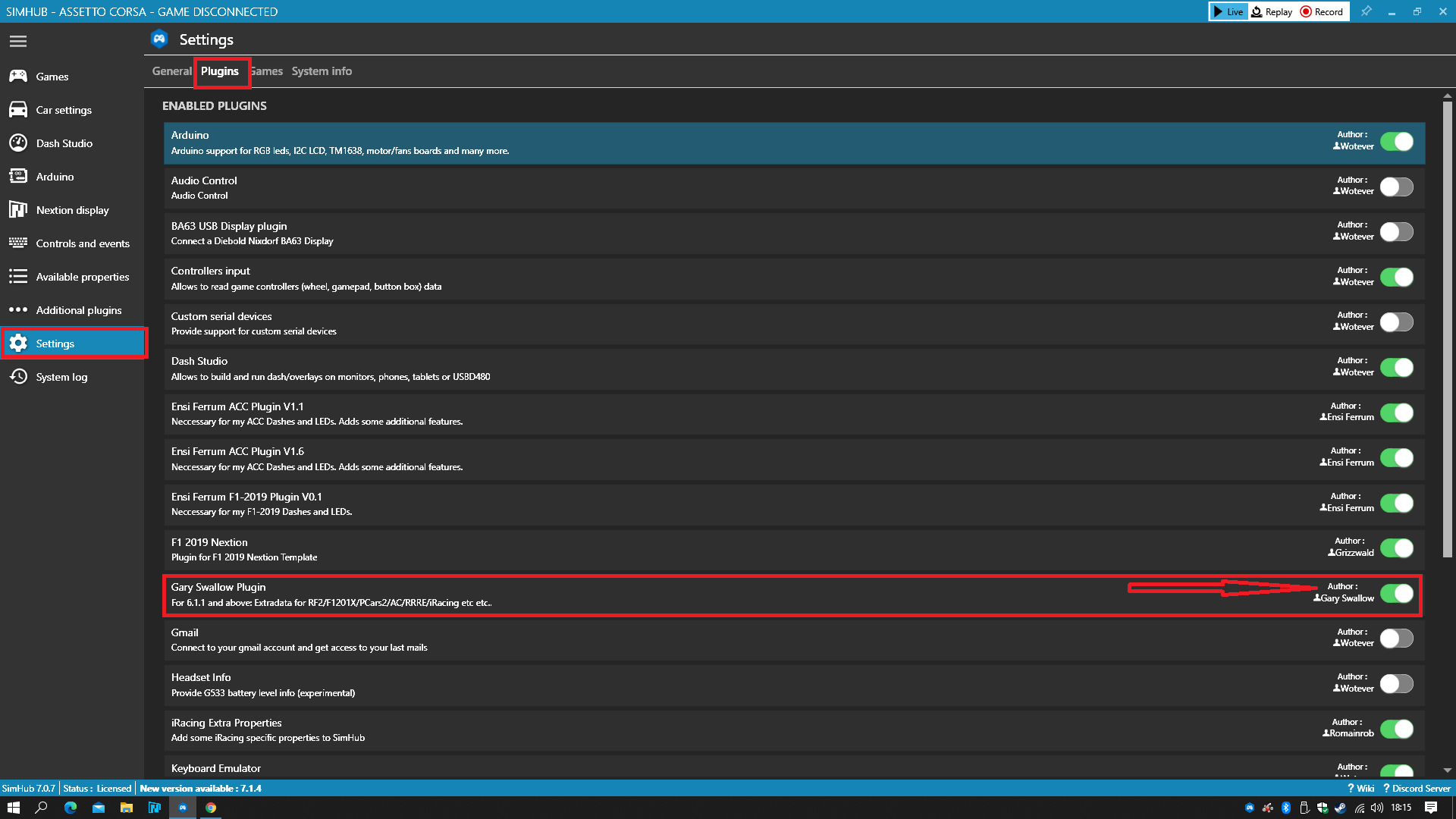This screenshot has width=1456, height=819.
Task: Open Arduino settings panel
Action: pos(54,176)
